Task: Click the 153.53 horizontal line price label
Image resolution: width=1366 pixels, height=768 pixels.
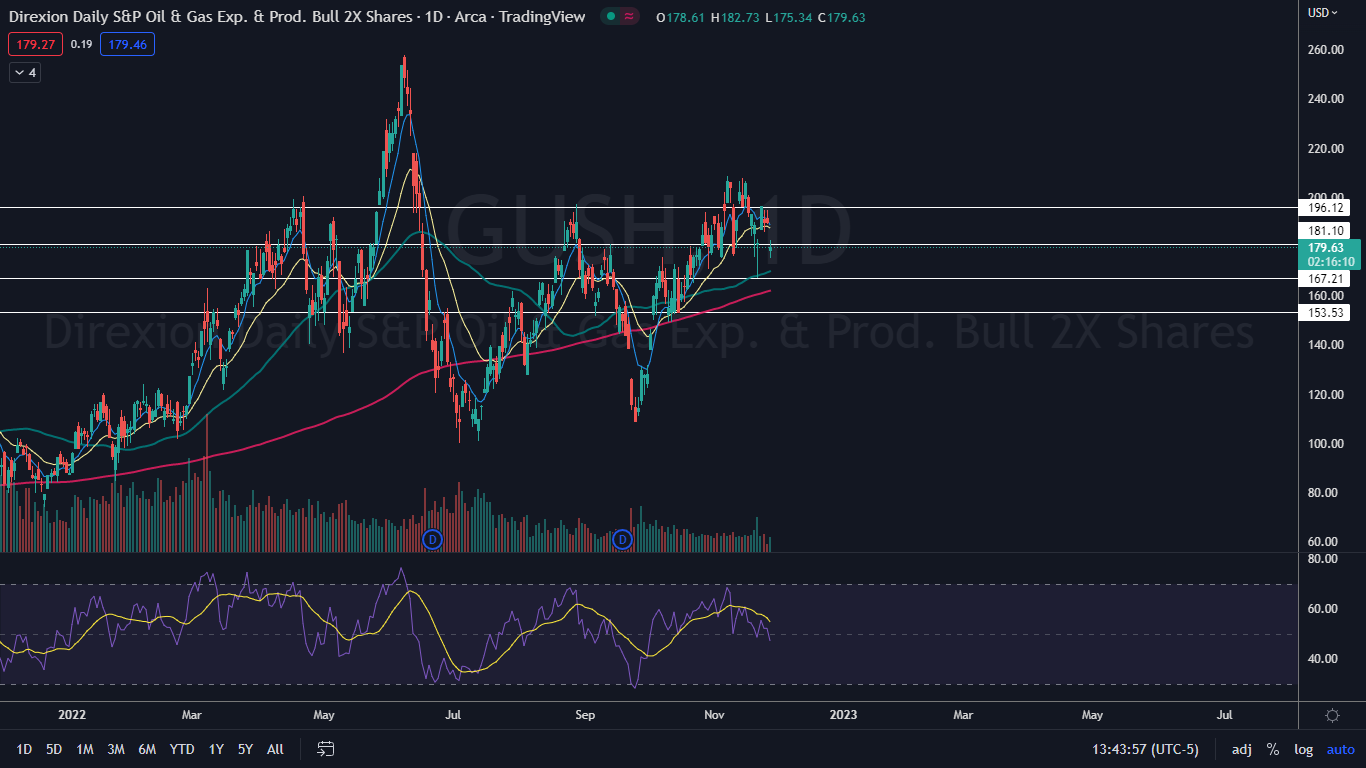Action: [1323, 313]
